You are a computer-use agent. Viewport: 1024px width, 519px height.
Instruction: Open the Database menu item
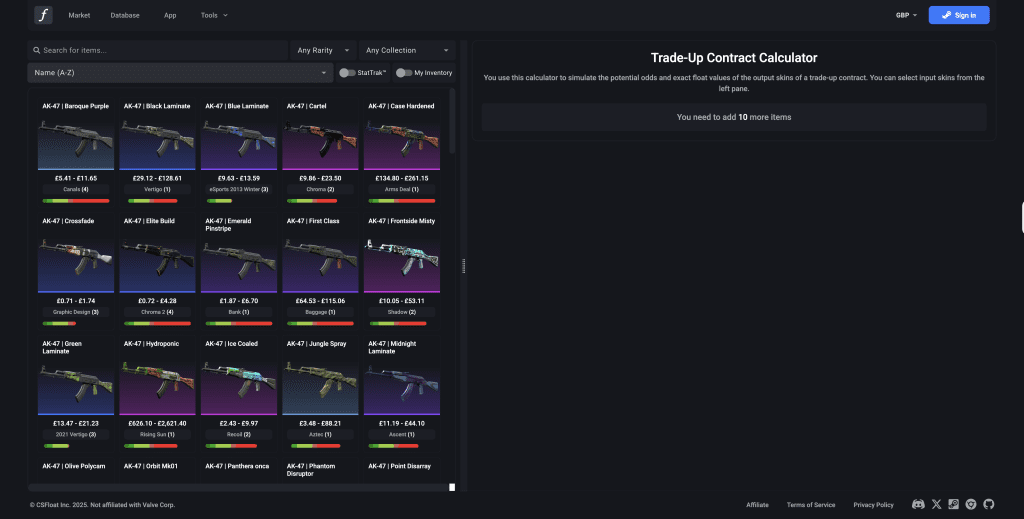tap(125, 15)
